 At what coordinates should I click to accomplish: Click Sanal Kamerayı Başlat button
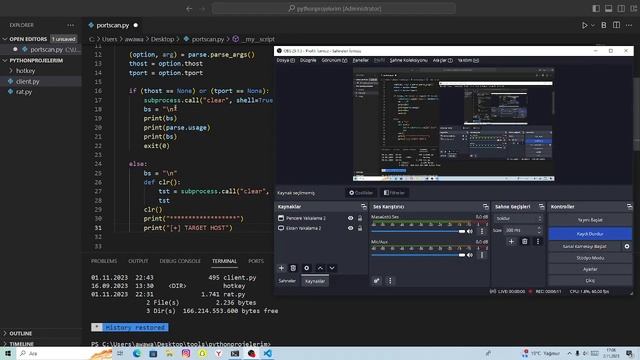[584, 247]
